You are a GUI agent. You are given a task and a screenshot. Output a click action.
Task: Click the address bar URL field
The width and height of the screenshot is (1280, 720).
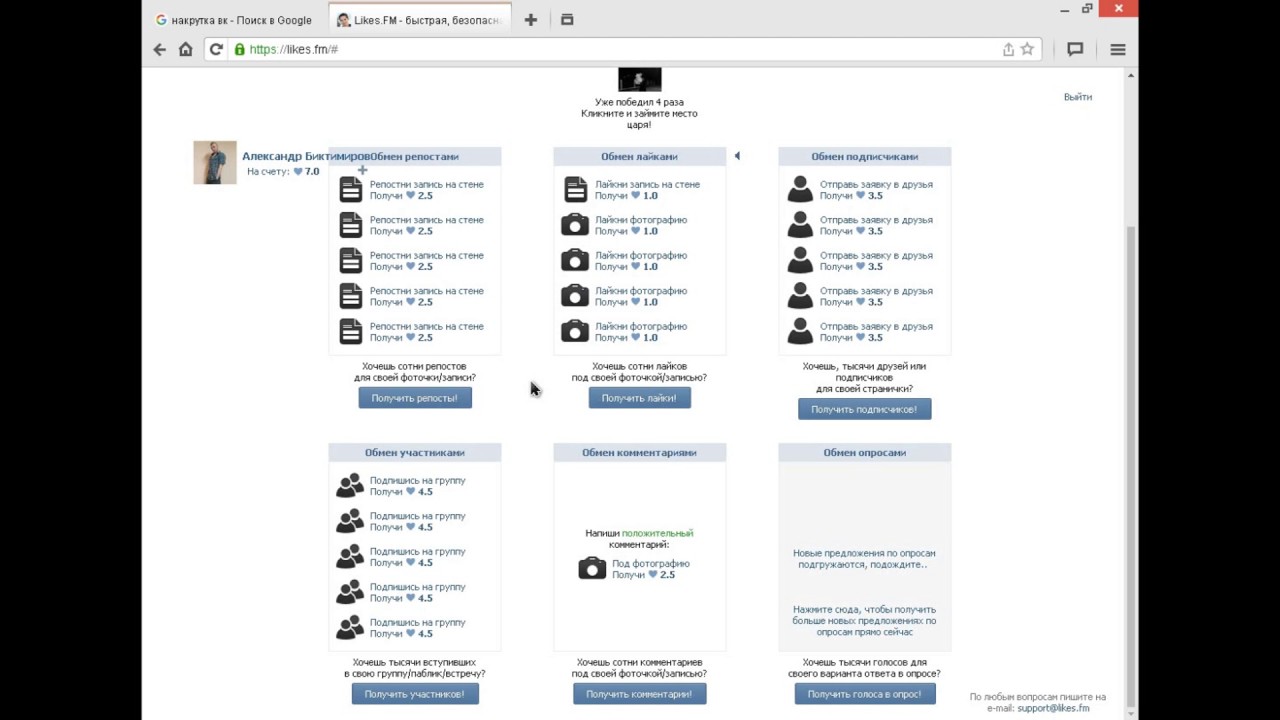tap(600, 49)
